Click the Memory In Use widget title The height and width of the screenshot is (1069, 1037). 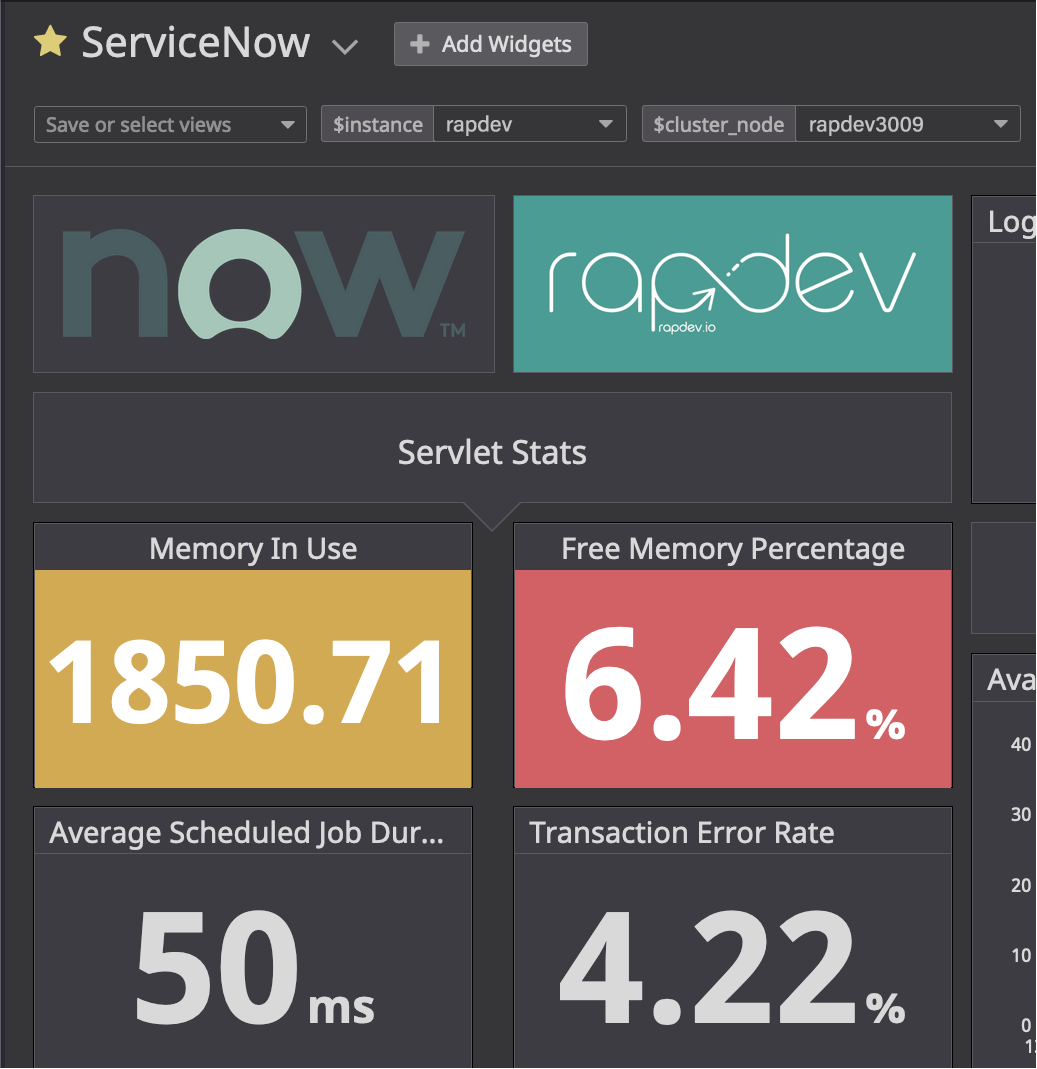point(253,549)
